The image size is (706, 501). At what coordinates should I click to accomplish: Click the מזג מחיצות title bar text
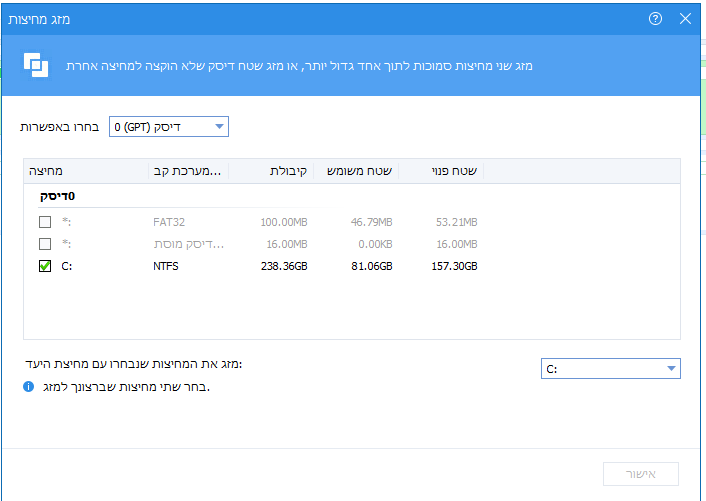coord(46,19)
